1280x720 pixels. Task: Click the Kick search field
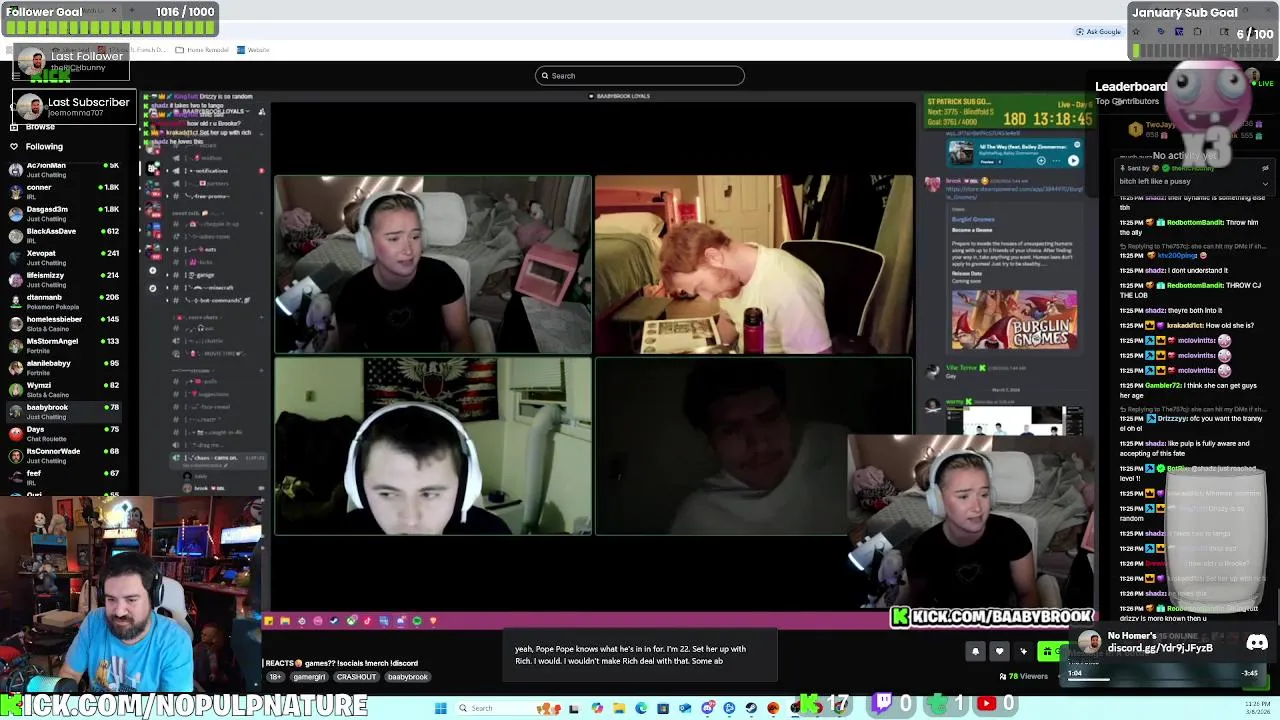[x=640, y=75]
